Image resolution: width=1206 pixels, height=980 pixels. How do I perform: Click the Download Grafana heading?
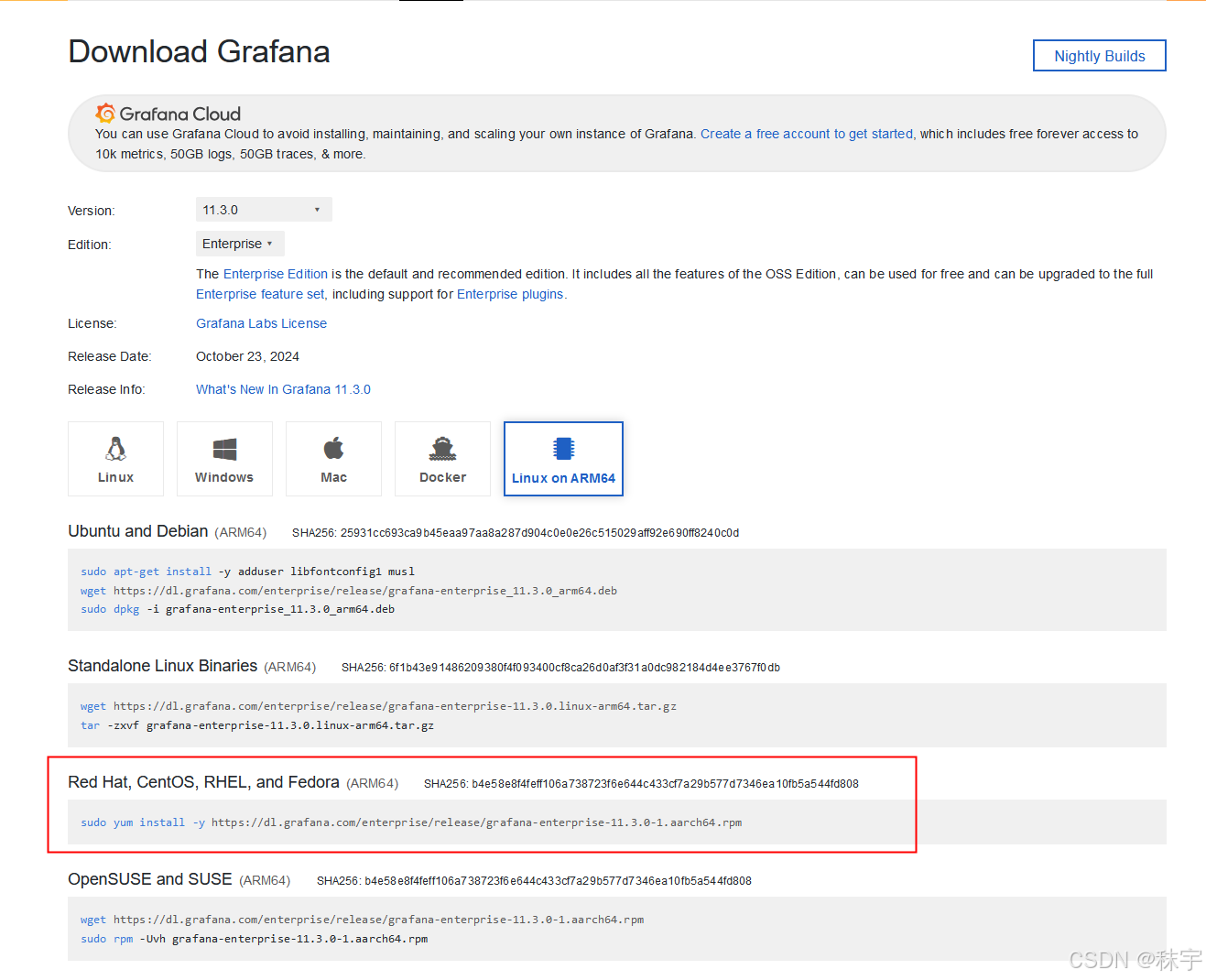(x=199, y=51)
